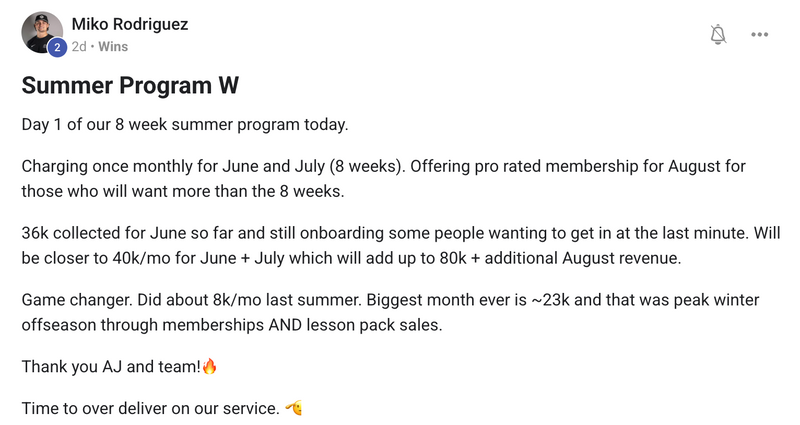This screenshot has width=800, height=425.
Task: Click the (8 weeks) parenthetical text
Action: coord(367,166)
